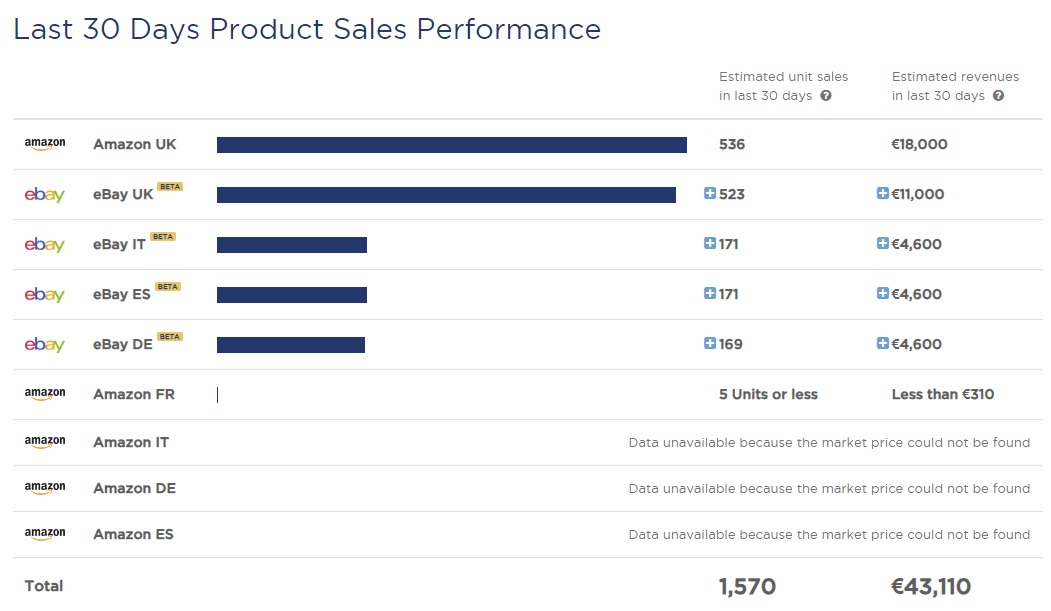Expand the unit sales breakdown for eBay UK
Viewport: 1051px width, 611px height.
tap(710, 194)
